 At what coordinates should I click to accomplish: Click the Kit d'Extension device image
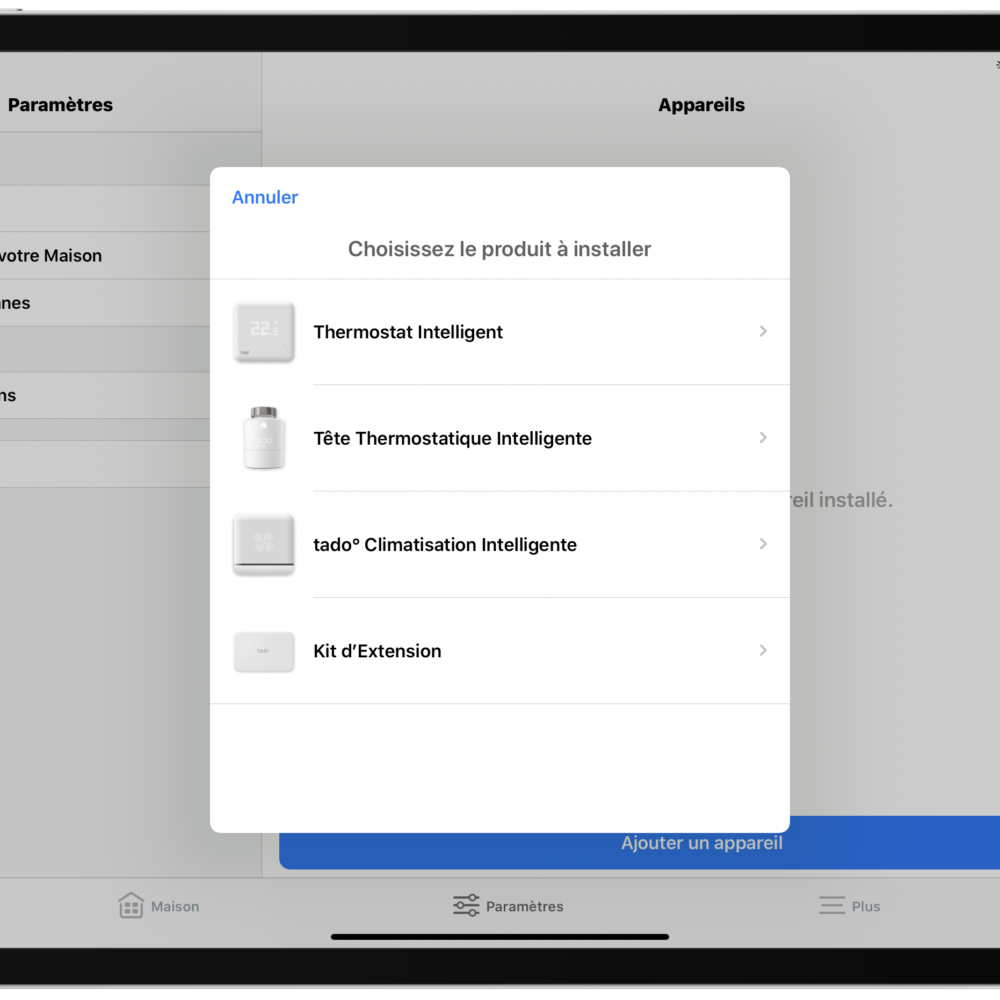click(x=263, y=651)
